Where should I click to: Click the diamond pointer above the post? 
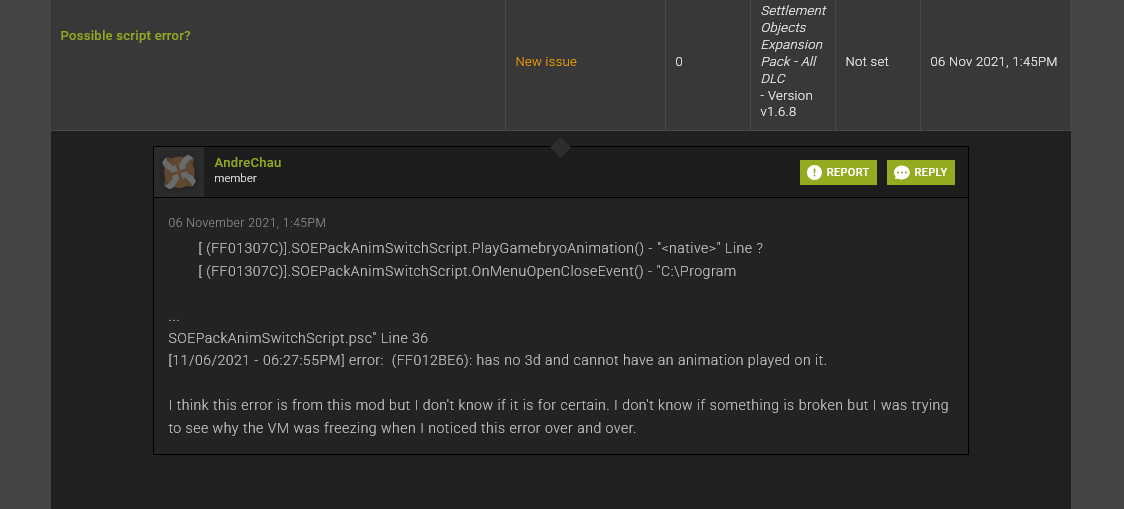pyautogui.click(x=561, y=148)
